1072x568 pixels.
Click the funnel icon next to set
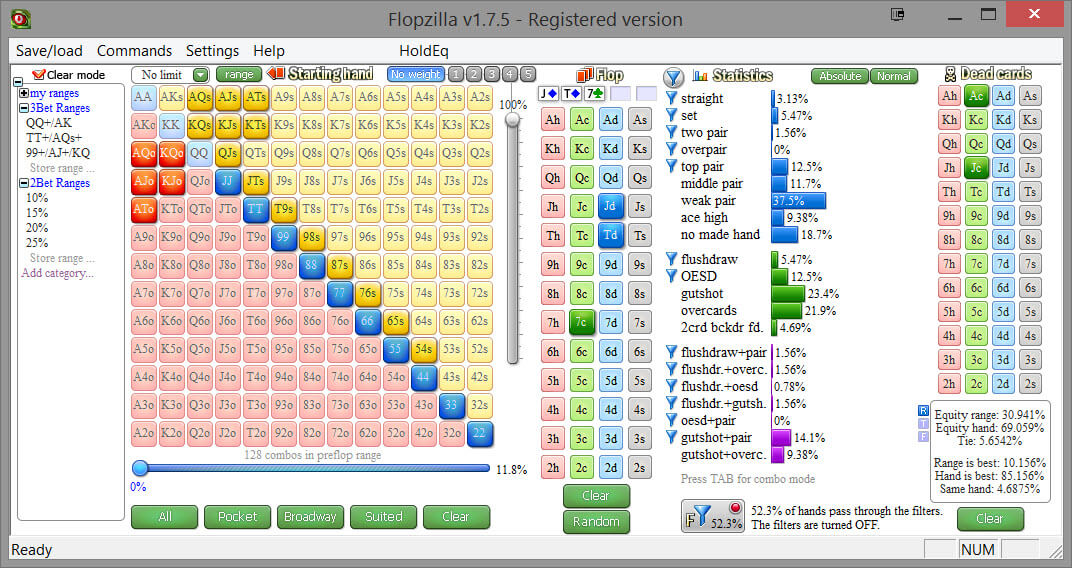pyautogui.click(x=671, y=116)
